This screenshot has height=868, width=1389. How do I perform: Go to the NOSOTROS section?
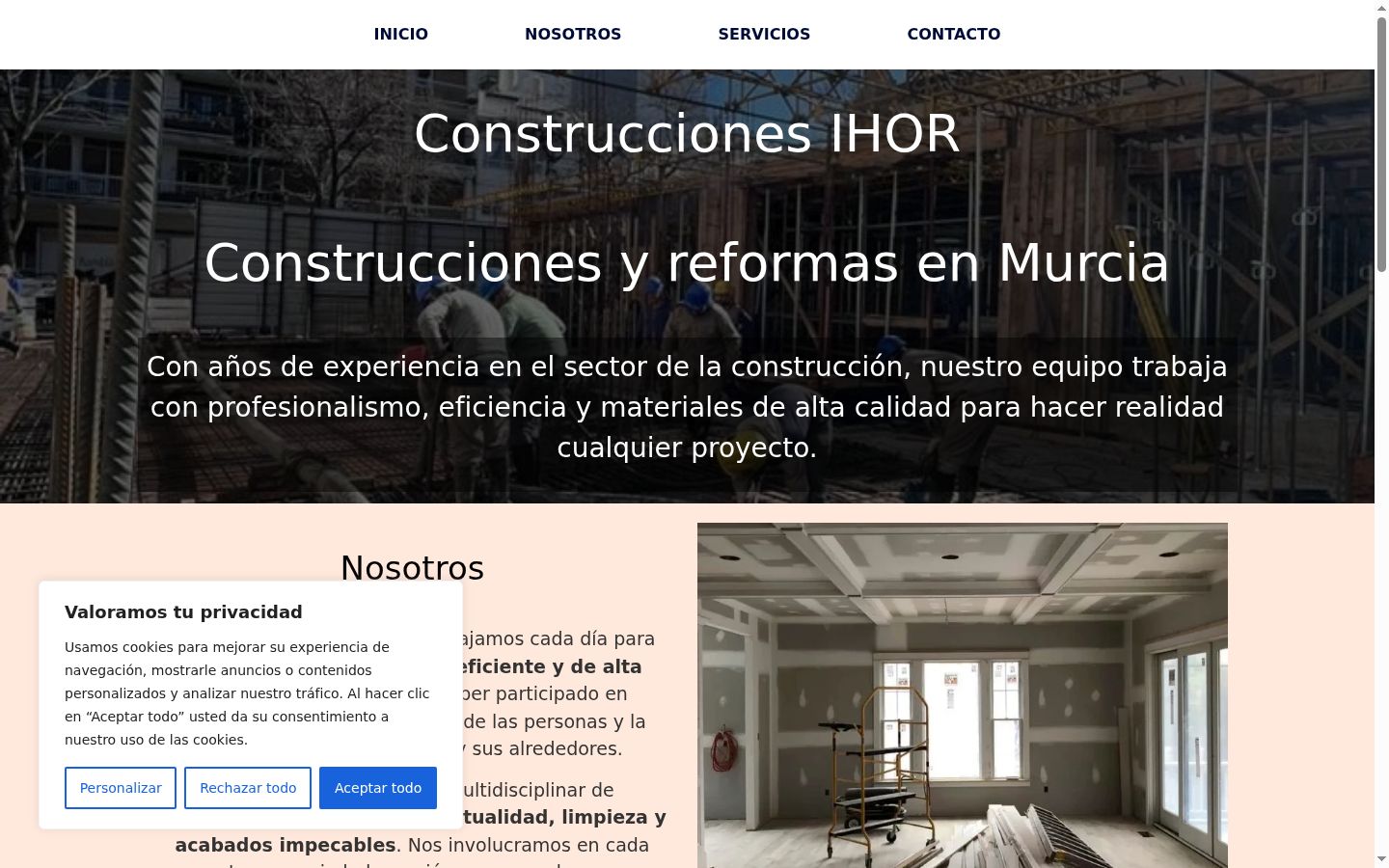point(573,34)
